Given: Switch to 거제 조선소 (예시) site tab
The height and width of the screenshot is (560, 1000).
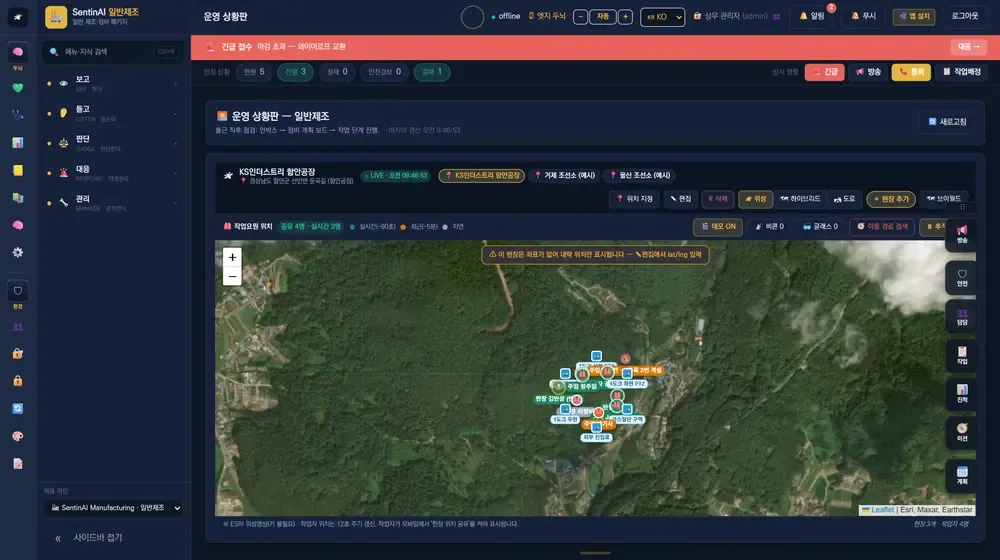Looking at the screenshot, I should 564,175.
